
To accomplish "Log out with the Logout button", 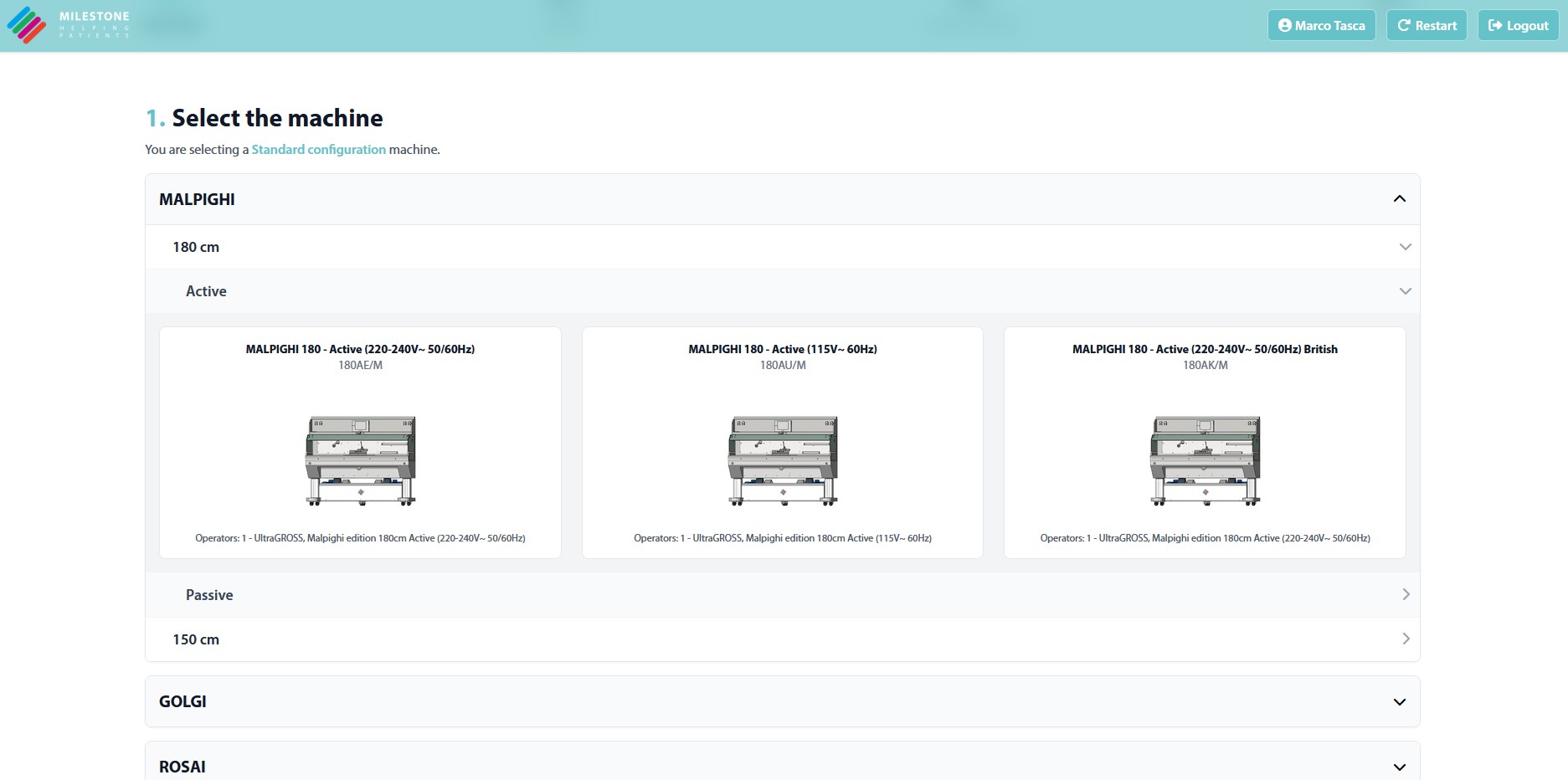I will coord(1518,25).
